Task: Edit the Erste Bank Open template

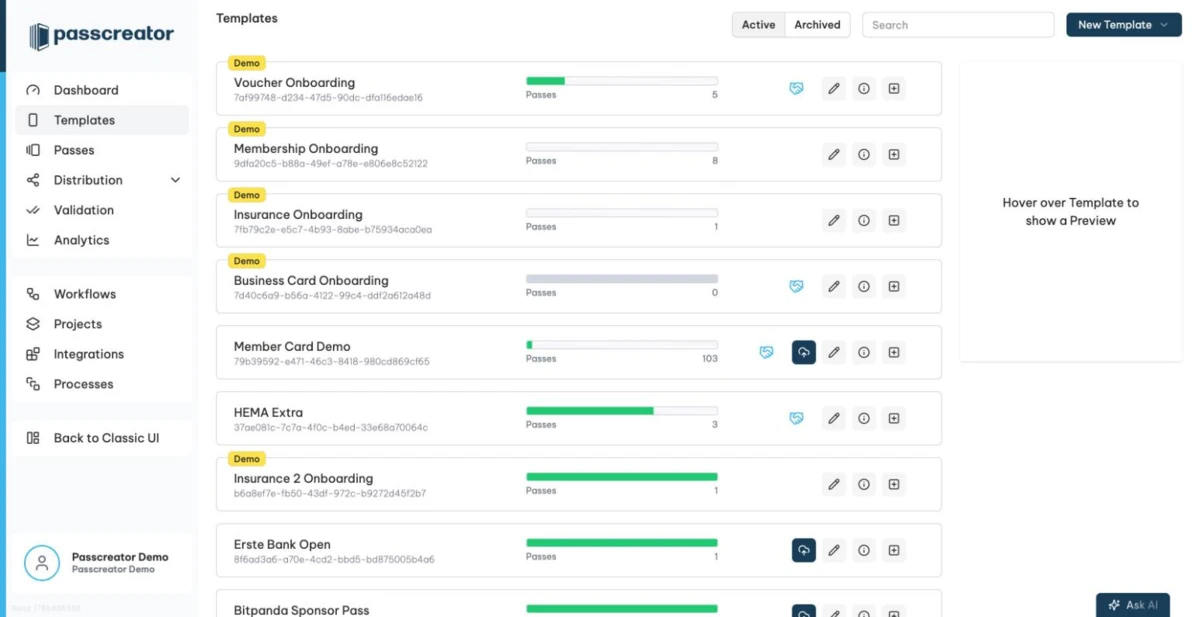Action: (834, 550)
